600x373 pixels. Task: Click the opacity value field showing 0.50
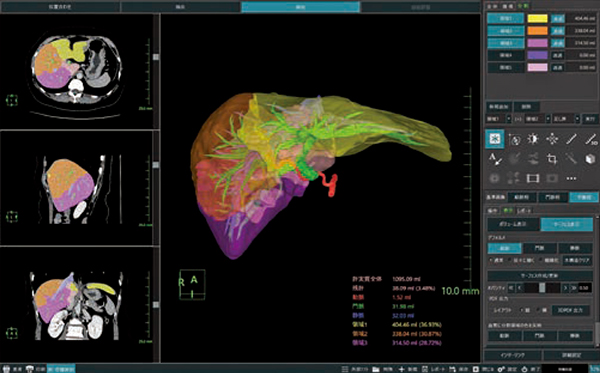click(x=584, y=288)
